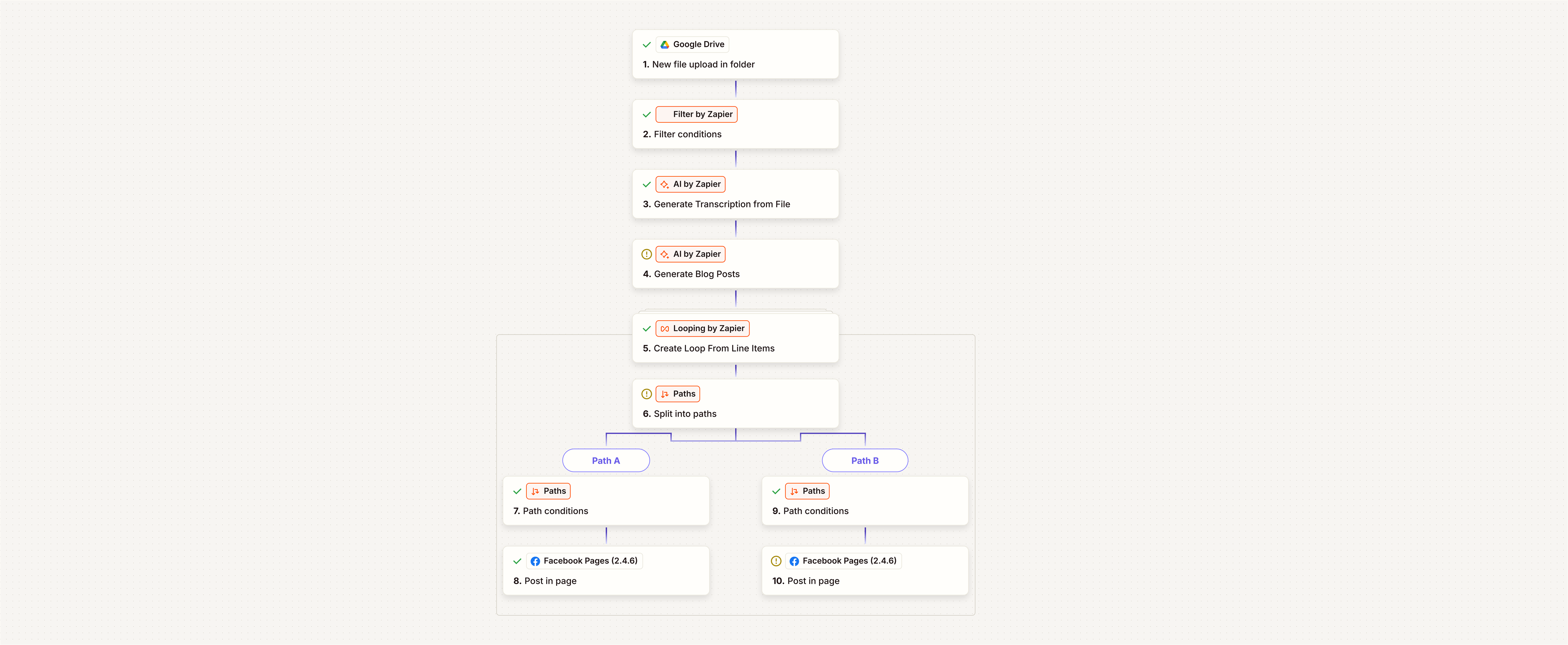Click the green checkmark on step 1
The image size is (1568, 645).
pos(647,44)
